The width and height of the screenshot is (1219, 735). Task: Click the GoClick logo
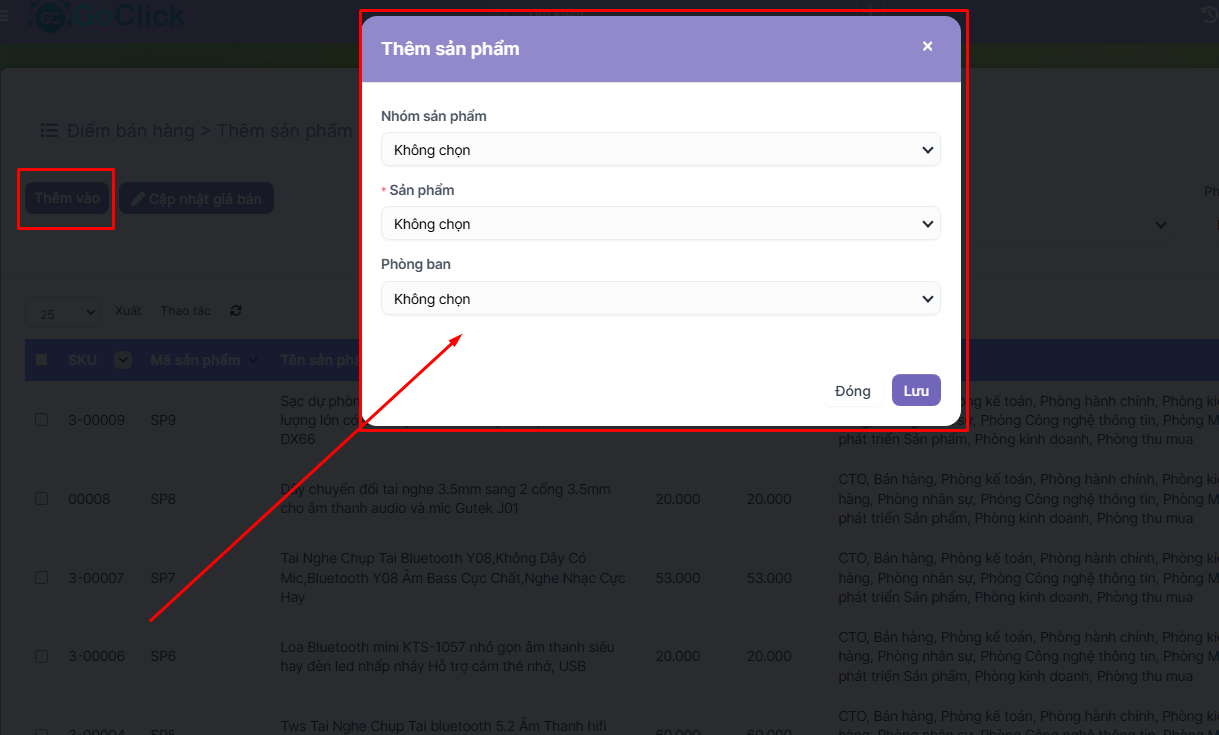pyautogui.click(x=108, y=15)
